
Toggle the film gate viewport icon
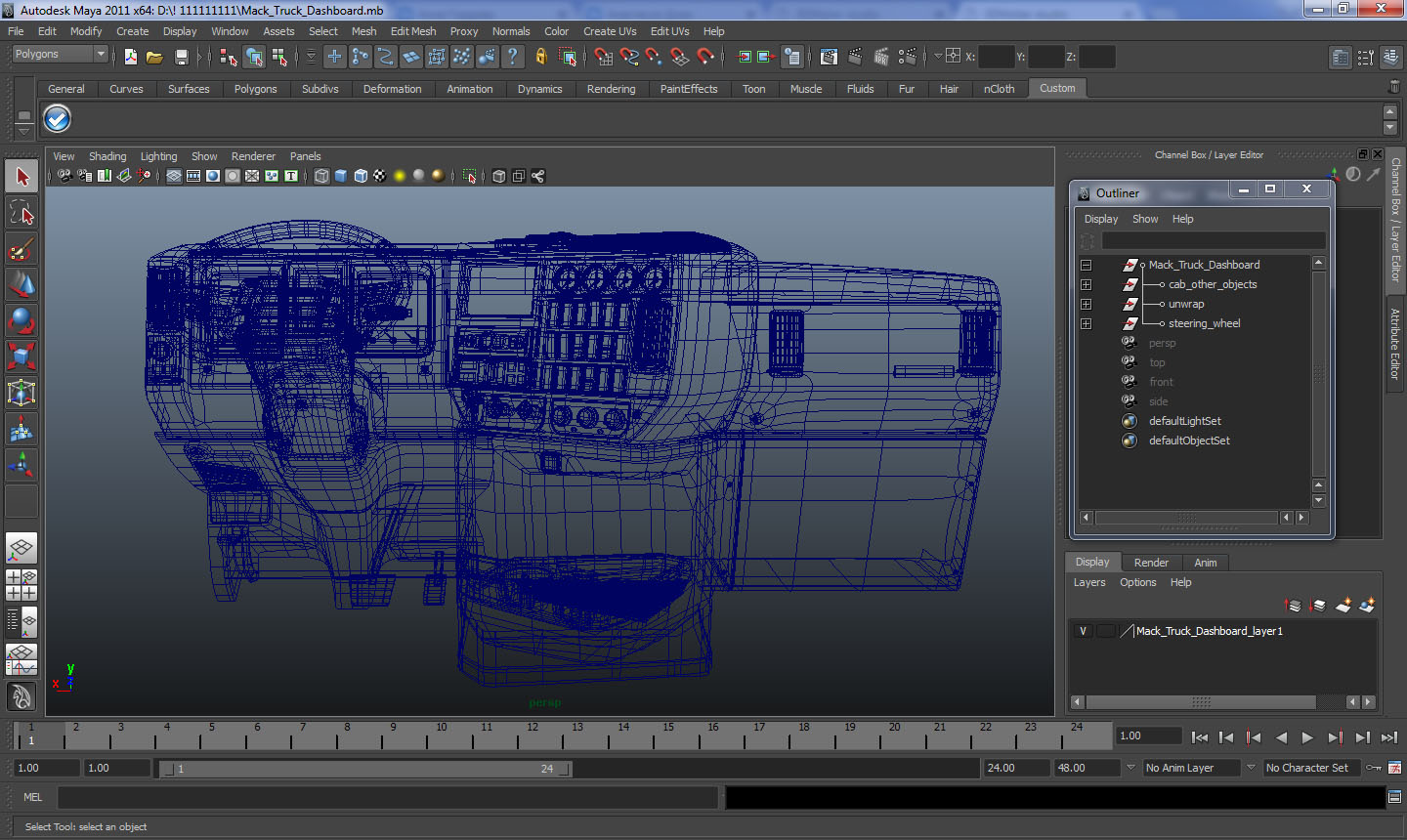coord(193,176)
